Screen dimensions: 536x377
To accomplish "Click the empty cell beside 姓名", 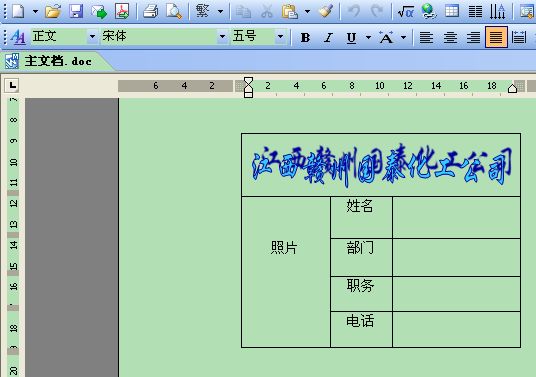I will coord(456,217).
